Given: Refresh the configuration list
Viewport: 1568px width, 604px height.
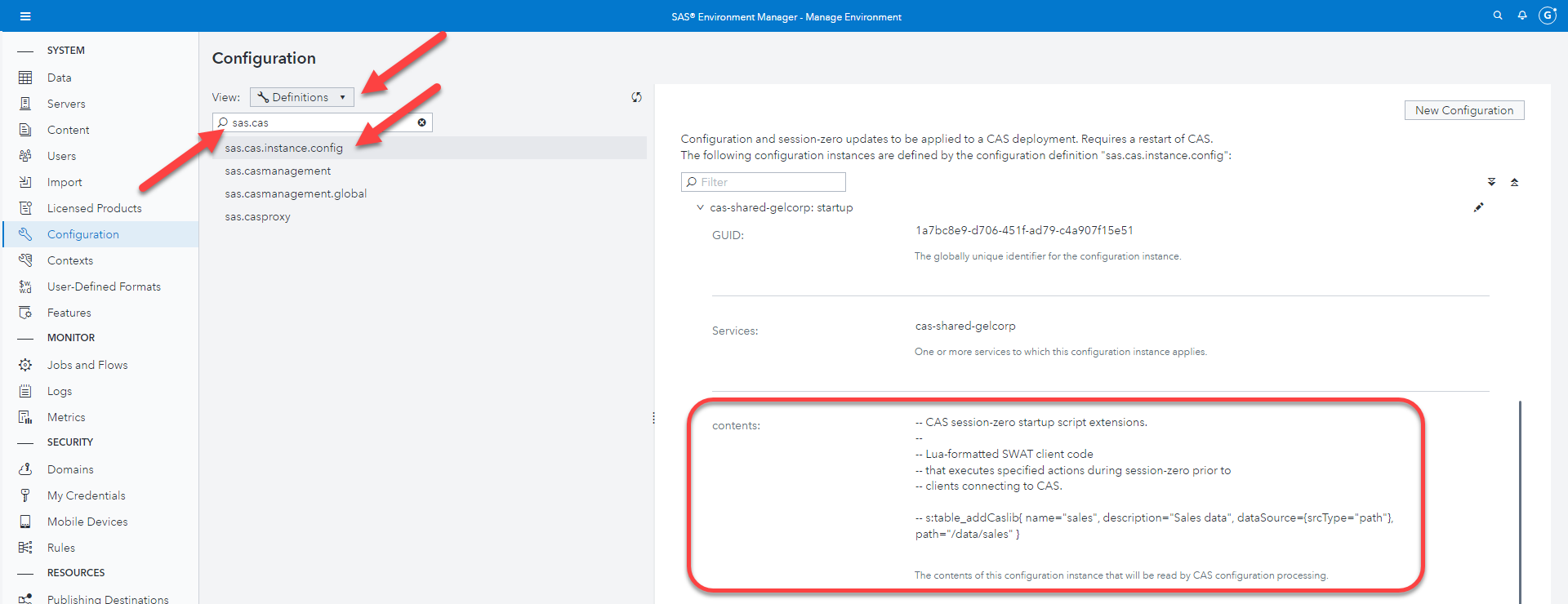Looking at the screenshot, I should (x=636, y=97).
